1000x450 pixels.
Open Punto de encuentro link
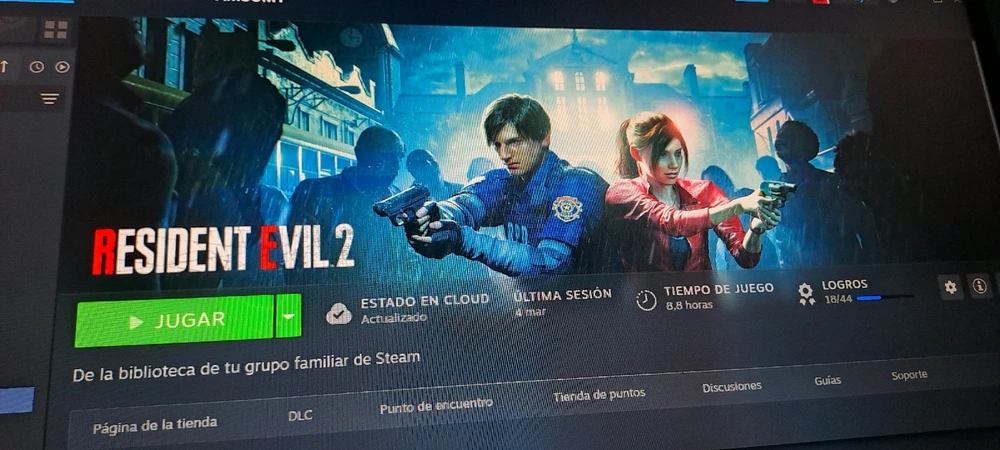pos(436,405)
